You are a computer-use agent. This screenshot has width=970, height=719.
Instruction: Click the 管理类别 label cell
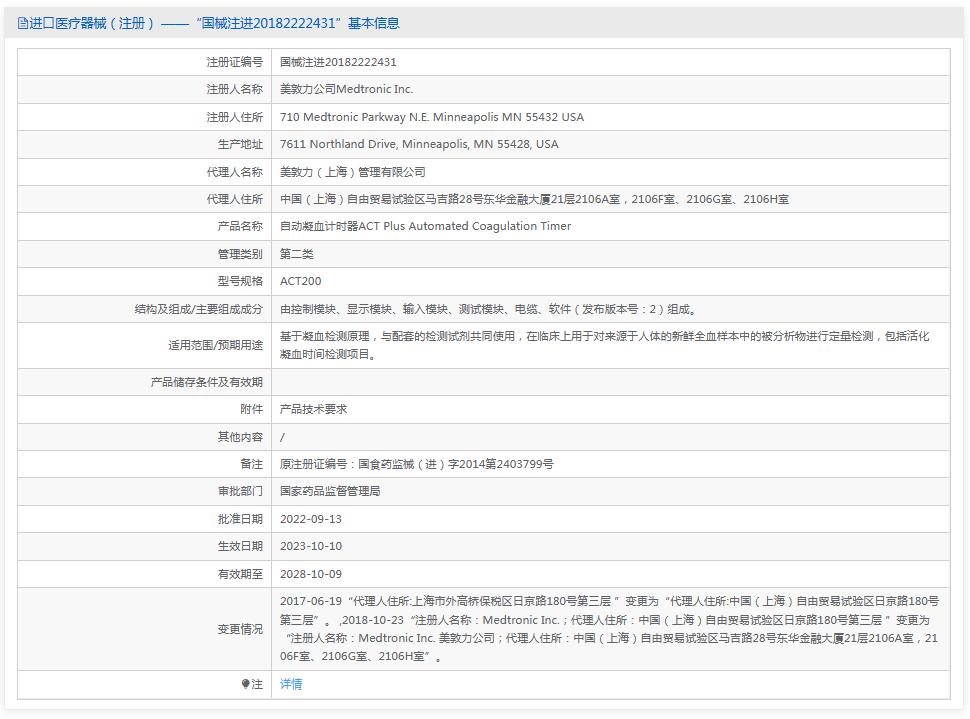(x=144, y=254)
